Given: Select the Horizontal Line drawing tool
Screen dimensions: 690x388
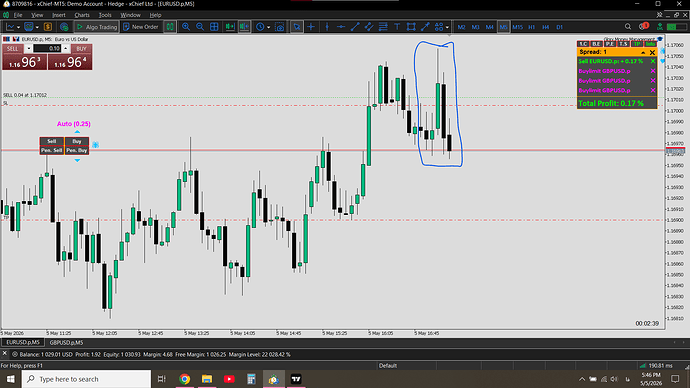Looking at the screenshot, I should pos(341,27).
